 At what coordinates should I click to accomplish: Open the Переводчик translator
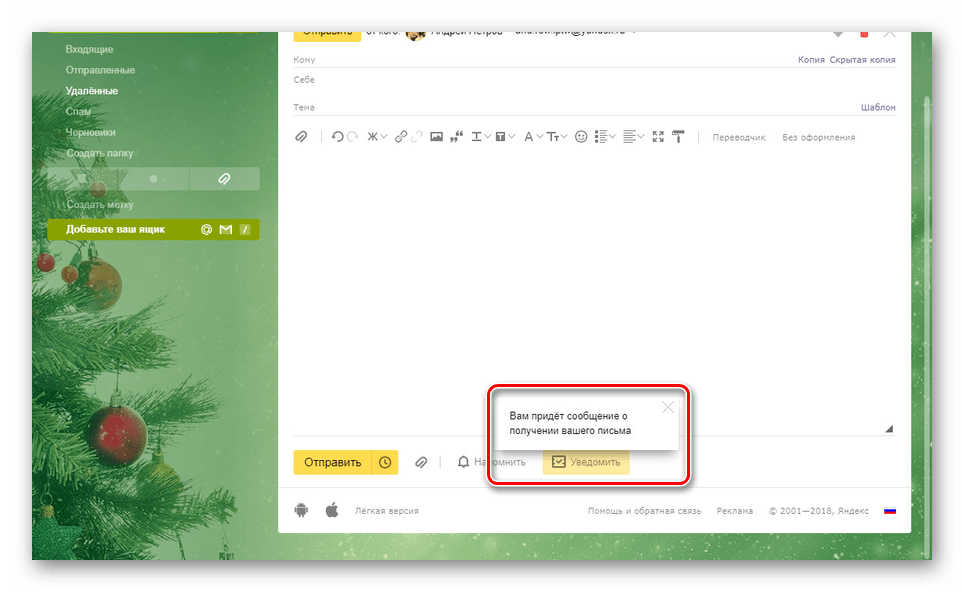(x=738, y=137)
